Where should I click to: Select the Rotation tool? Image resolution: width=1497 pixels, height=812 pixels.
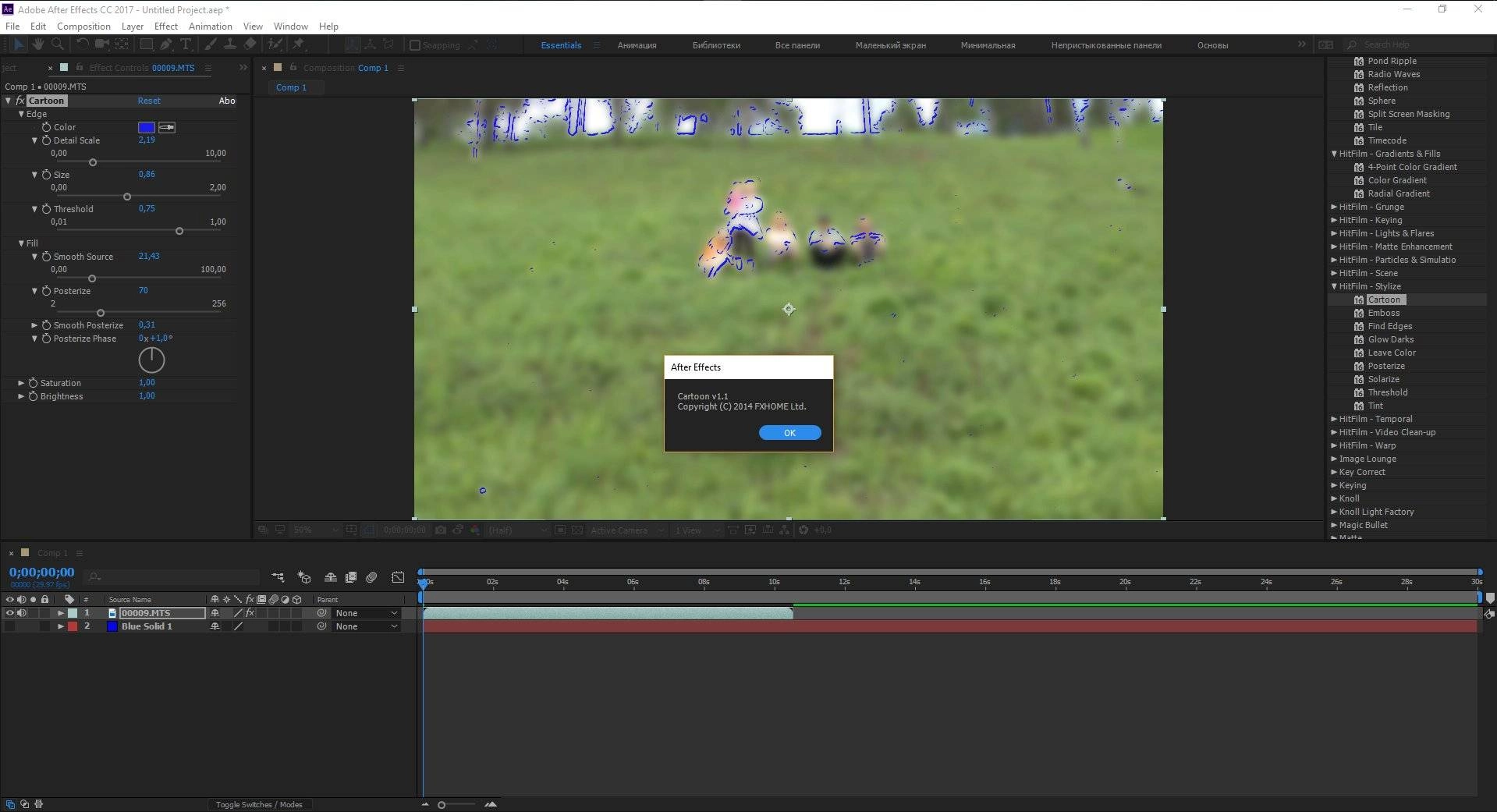tap(83, 44)
